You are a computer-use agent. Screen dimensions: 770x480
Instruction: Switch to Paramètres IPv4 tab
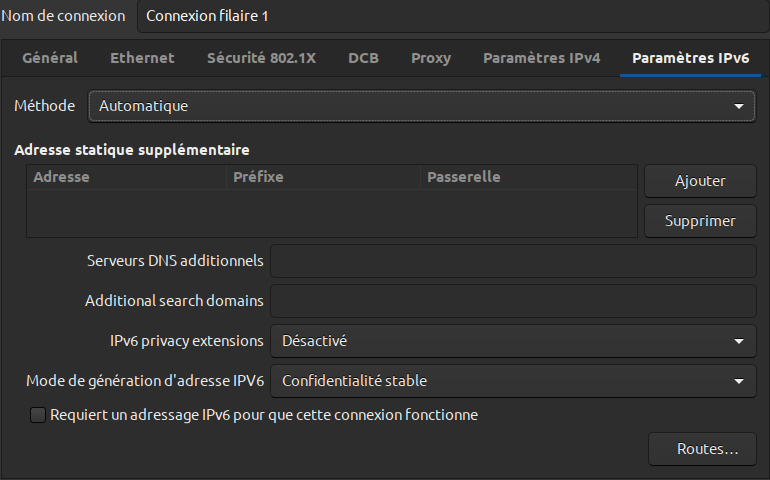[x=542, y=58]
